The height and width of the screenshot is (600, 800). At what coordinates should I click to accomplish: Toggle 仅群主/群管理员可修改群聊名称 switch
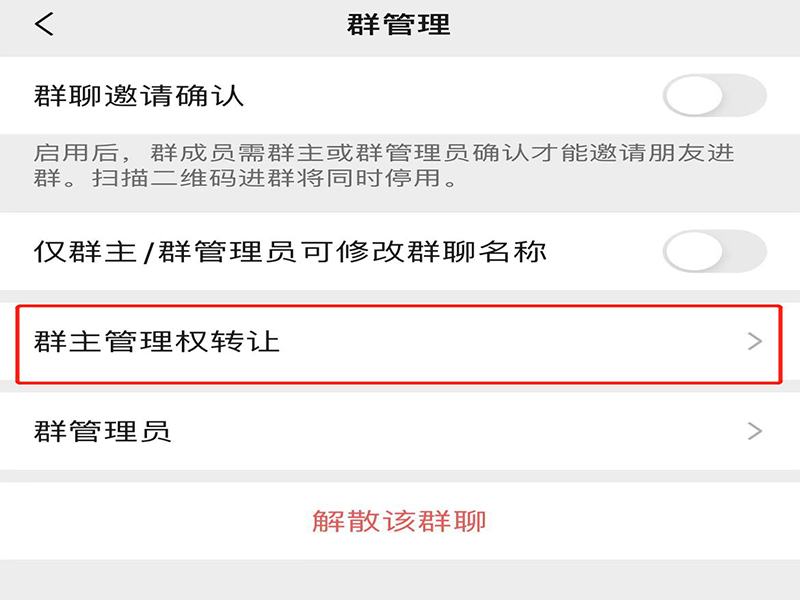pyautogui.click(x=714, y=252)
